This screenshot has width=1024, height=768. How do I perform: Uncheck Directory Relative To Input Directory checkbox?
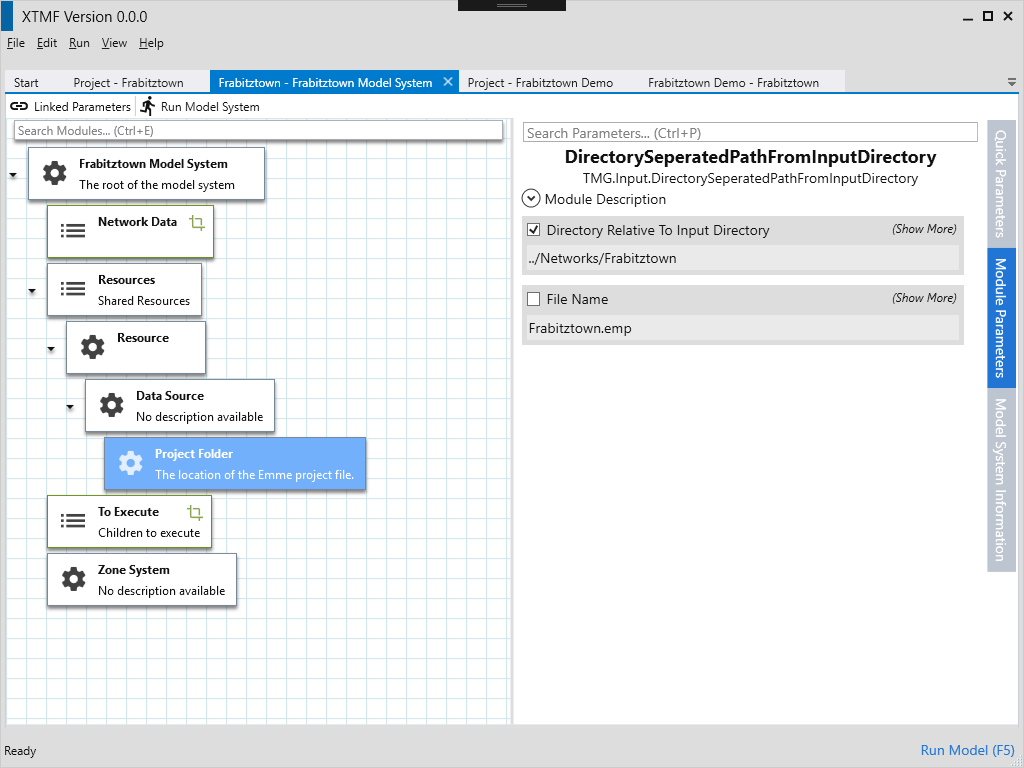pyautogui.click(x=534, y=230)
